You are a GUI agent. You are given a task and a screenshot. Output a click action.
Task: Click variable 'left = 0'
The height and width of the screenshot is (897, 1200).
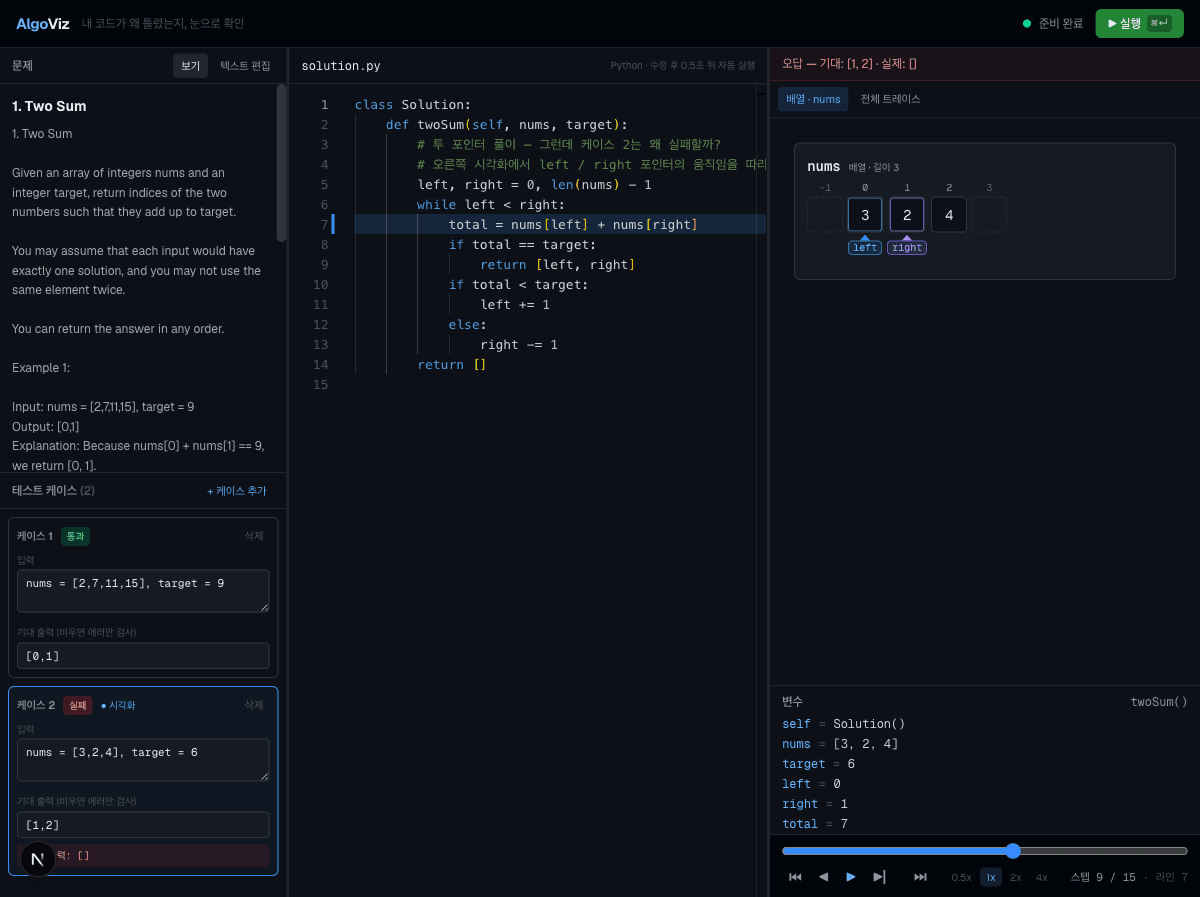811,784
